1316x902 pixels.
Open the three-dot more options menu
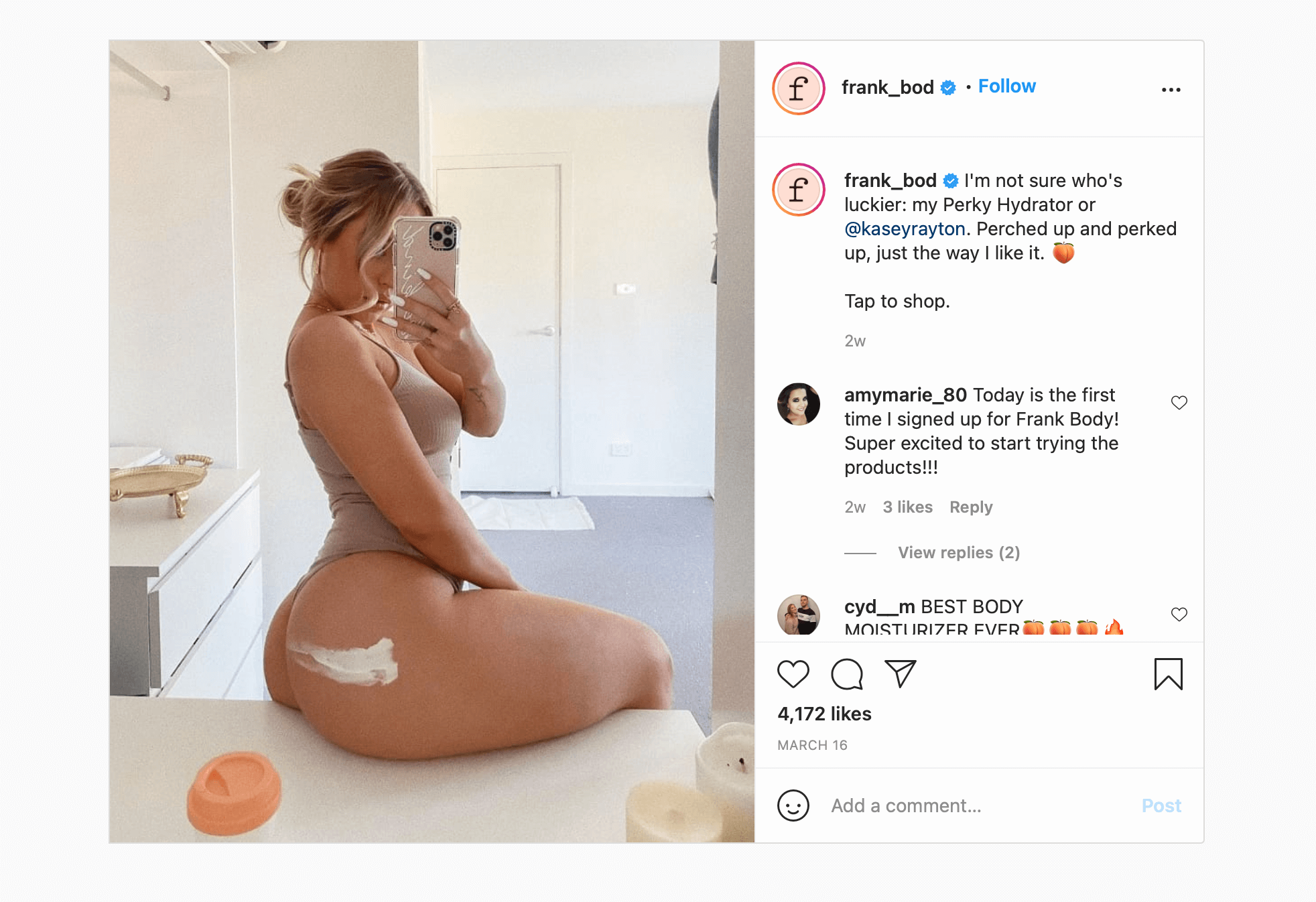click(1171, 90)
